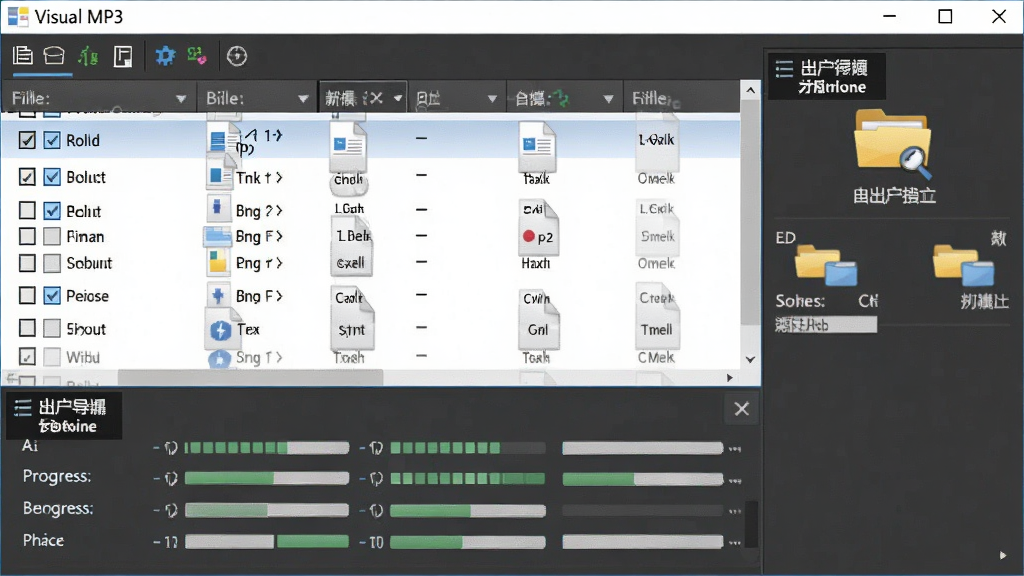Click the green and pink convert icon

(197, 56)
